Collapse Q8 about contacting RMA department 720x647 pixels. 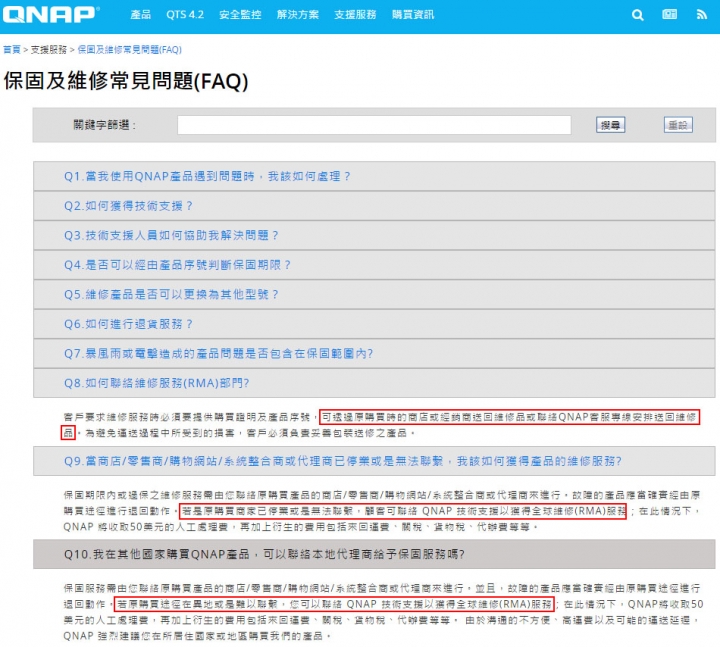(374, 383)
